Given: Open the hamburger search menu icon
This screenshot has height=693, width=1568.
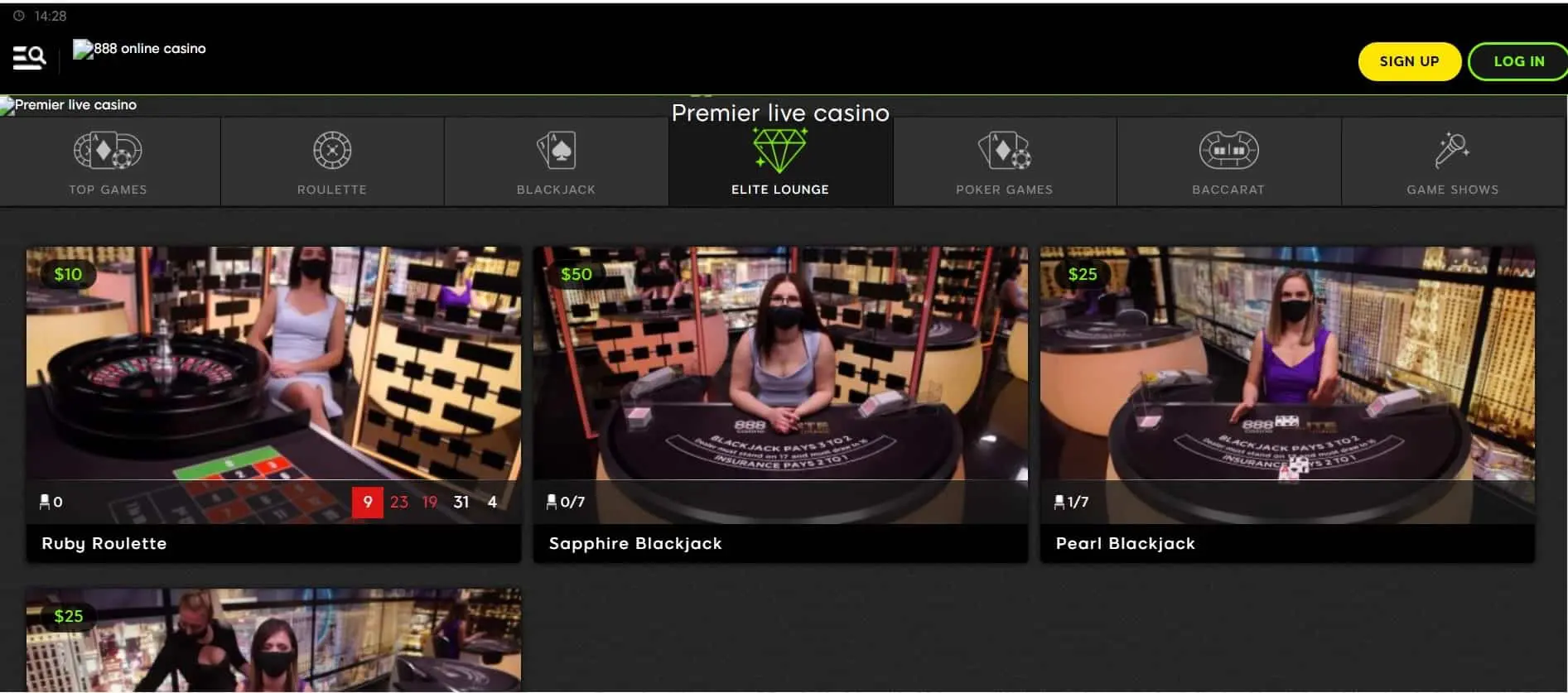Looking at the screenshot, I should (x=29, y=57).
